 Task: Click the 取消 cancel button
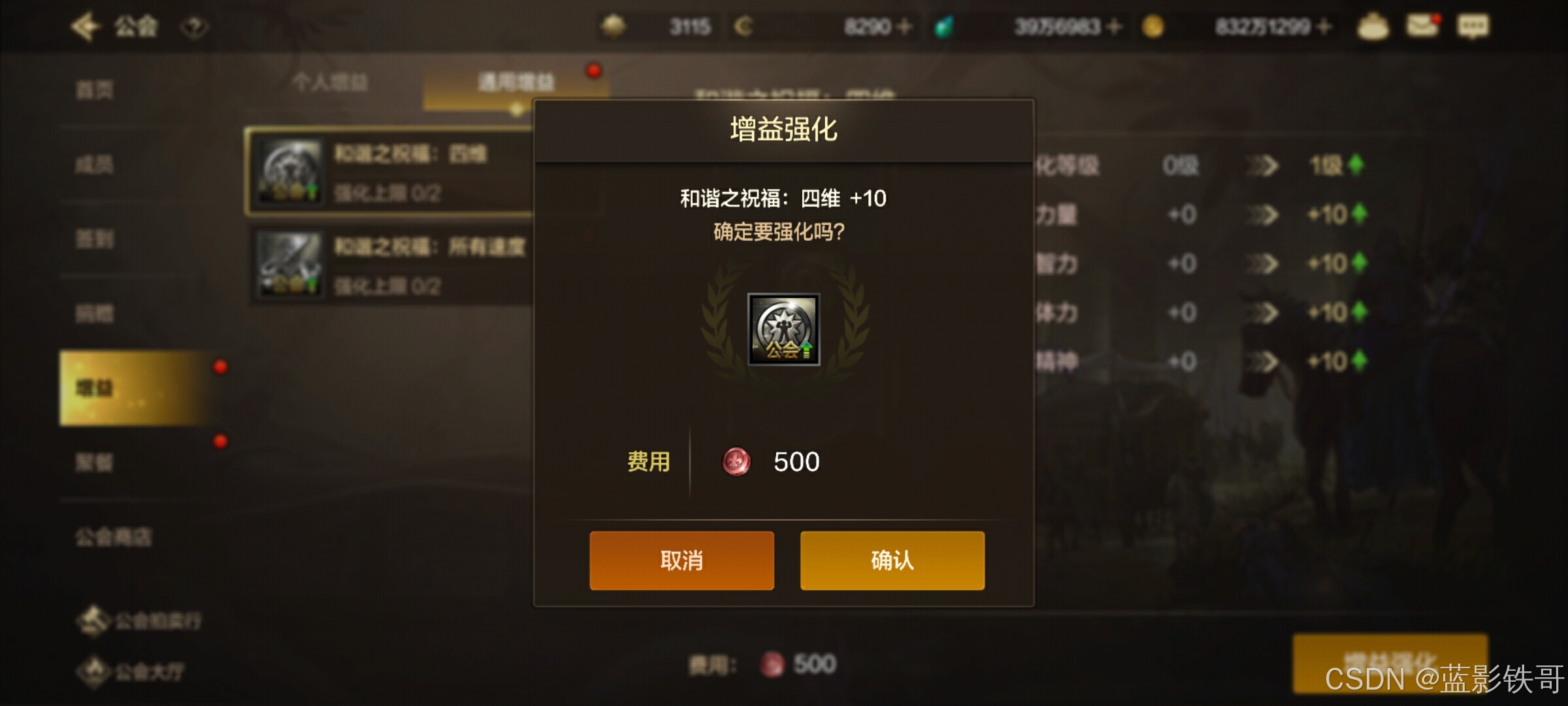(681, 560)
